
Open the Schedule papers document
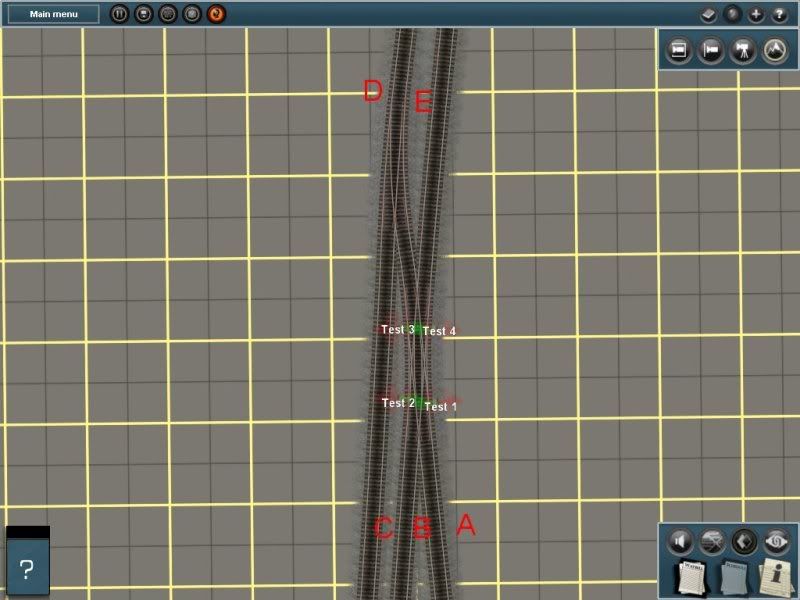tap(737, 578)
